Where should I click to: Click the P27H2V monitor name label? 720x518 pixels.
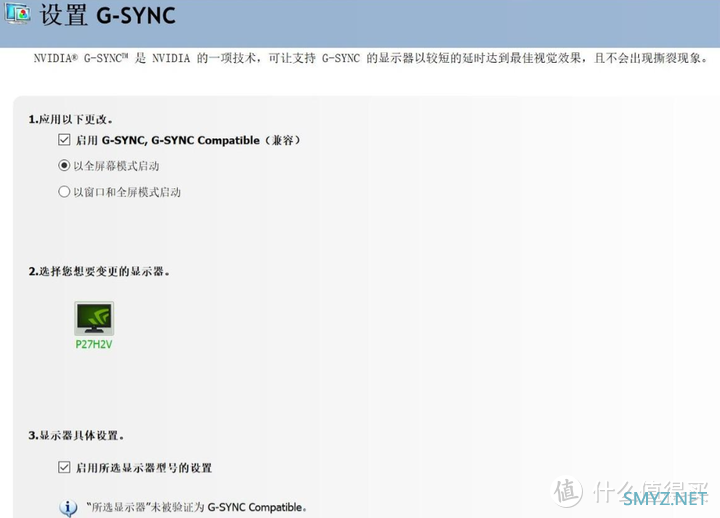coord(94,344)
